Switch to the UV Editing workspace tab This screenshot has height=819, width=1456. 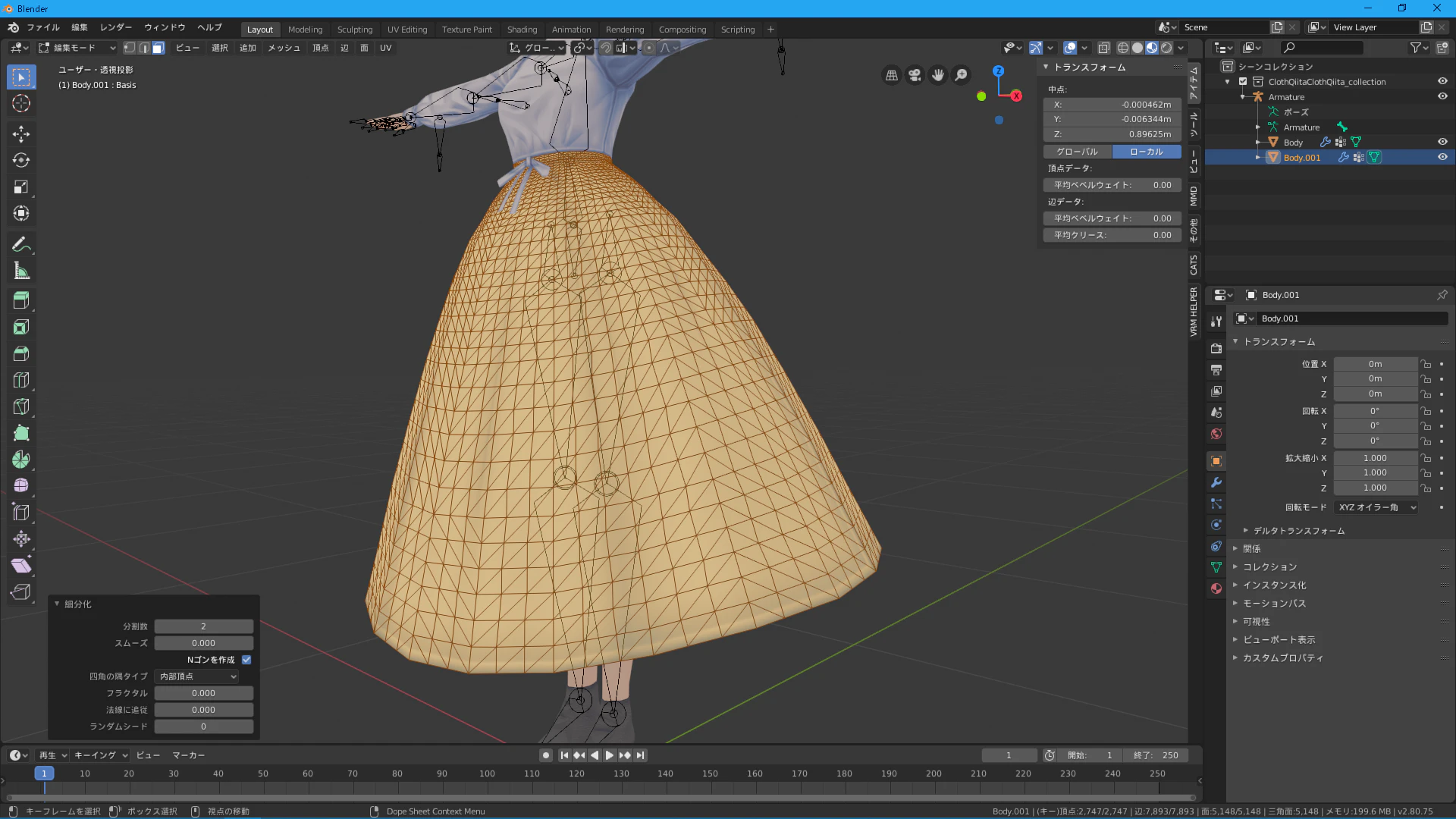pyautogui.click(x=407, y=30)
